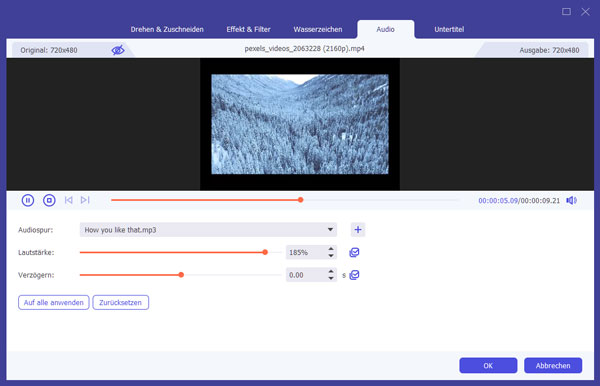Screen dimensions: 600x386
Task: Open the Wasserzeichen tab
Action: coord(318,29)
